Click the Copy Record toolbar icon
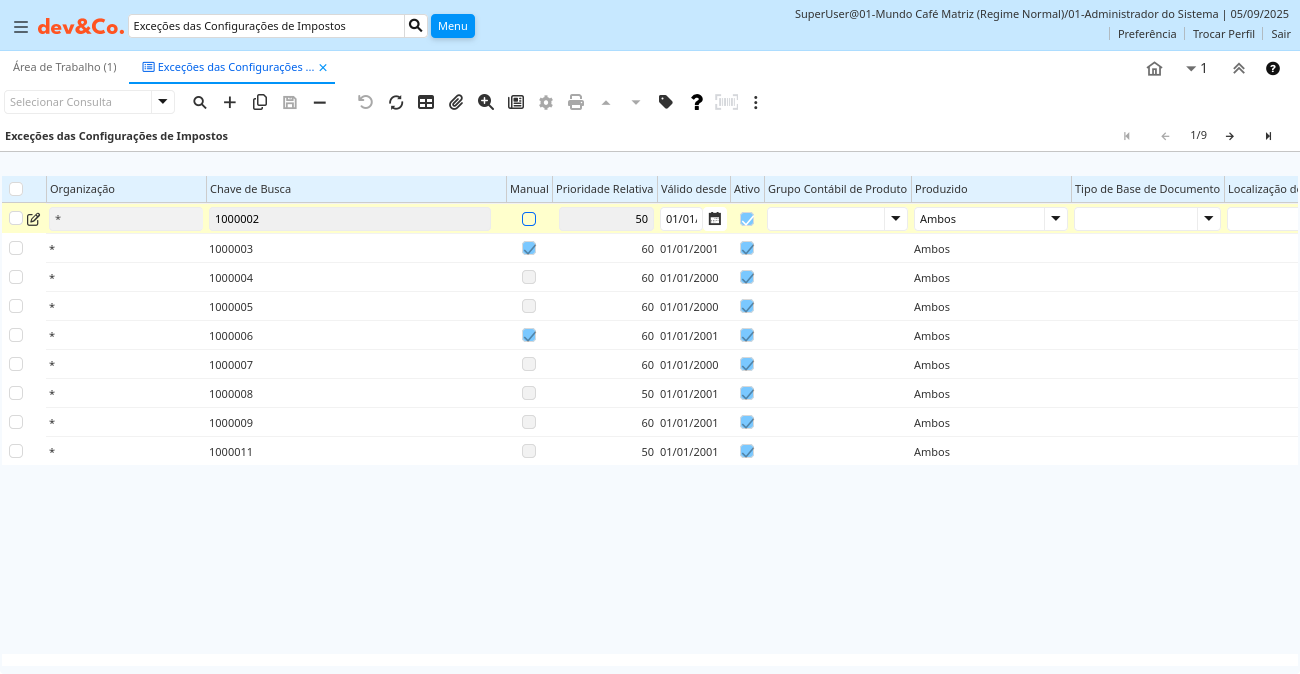The height and width of the screenshot is (674, 1300). click(x=260, y=102)
